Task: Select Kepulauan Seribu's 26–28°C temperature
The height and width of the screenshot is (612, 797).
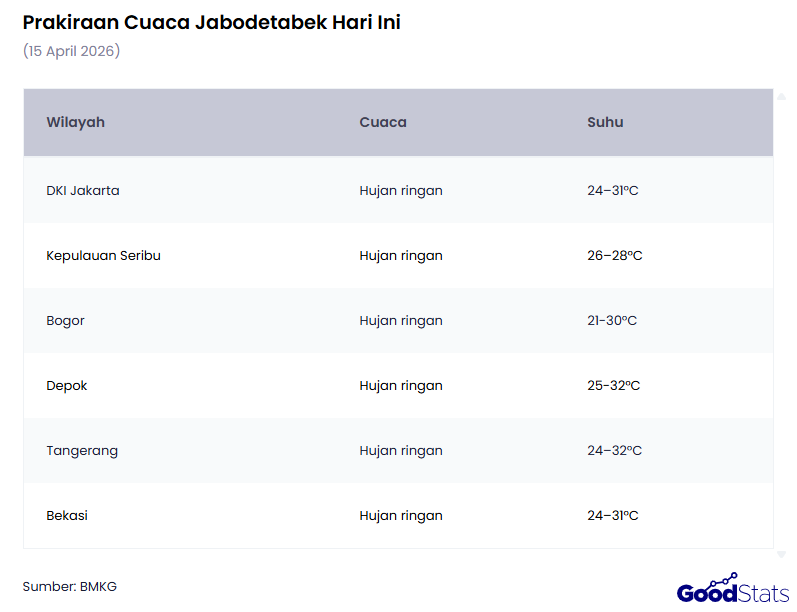Action: click(x=615, y=255)
